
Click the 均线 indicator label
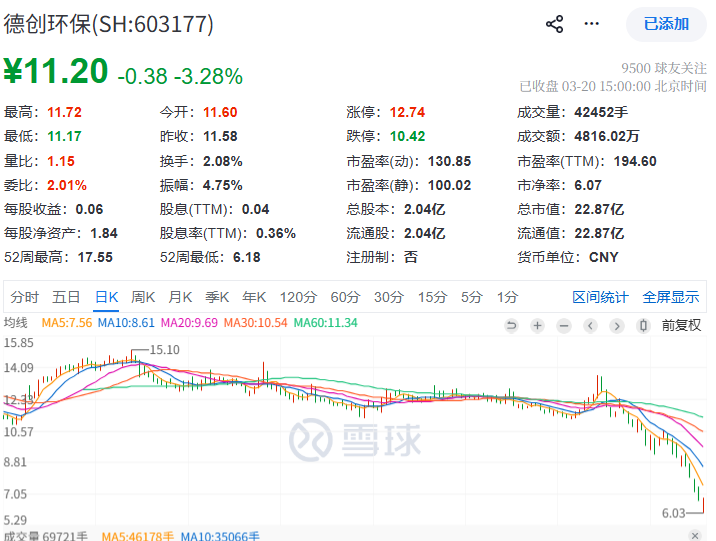(x=16, y=323)
